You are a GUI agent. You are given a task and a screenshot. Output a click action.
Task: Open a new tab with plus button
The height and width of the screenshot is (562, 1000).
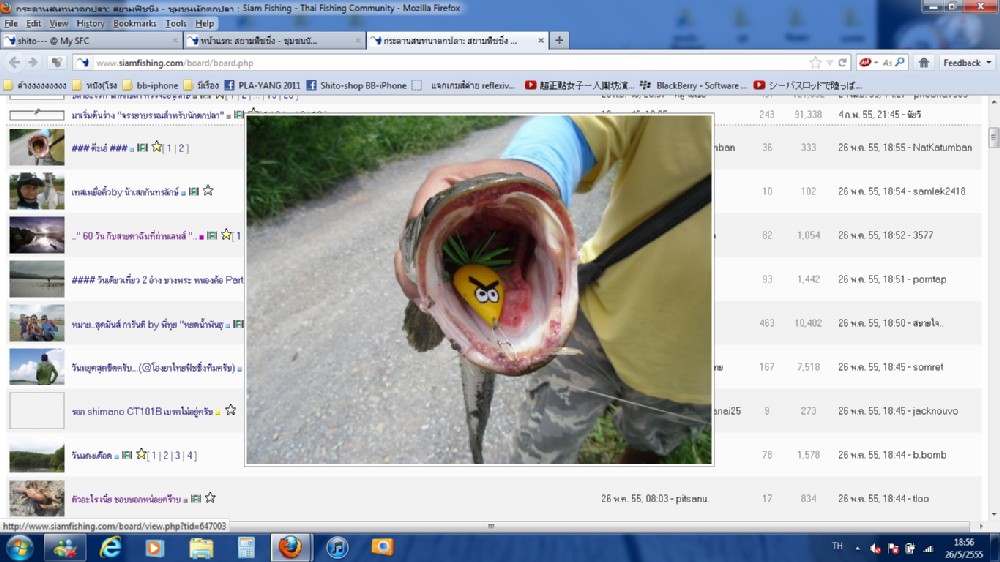coord(559,40)
